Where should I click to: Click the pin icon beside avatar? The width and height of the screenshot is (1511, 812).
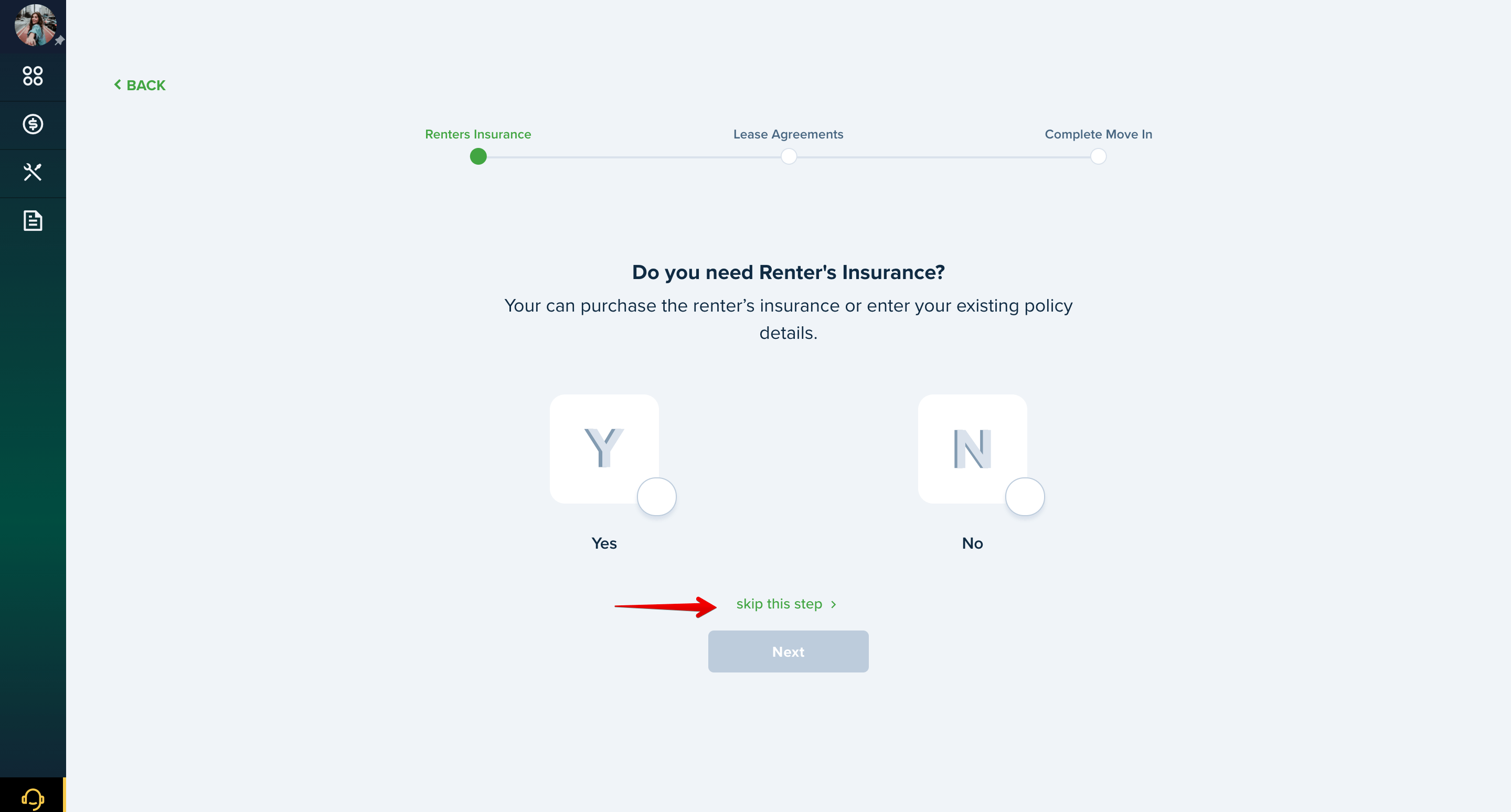pos(59,40)
